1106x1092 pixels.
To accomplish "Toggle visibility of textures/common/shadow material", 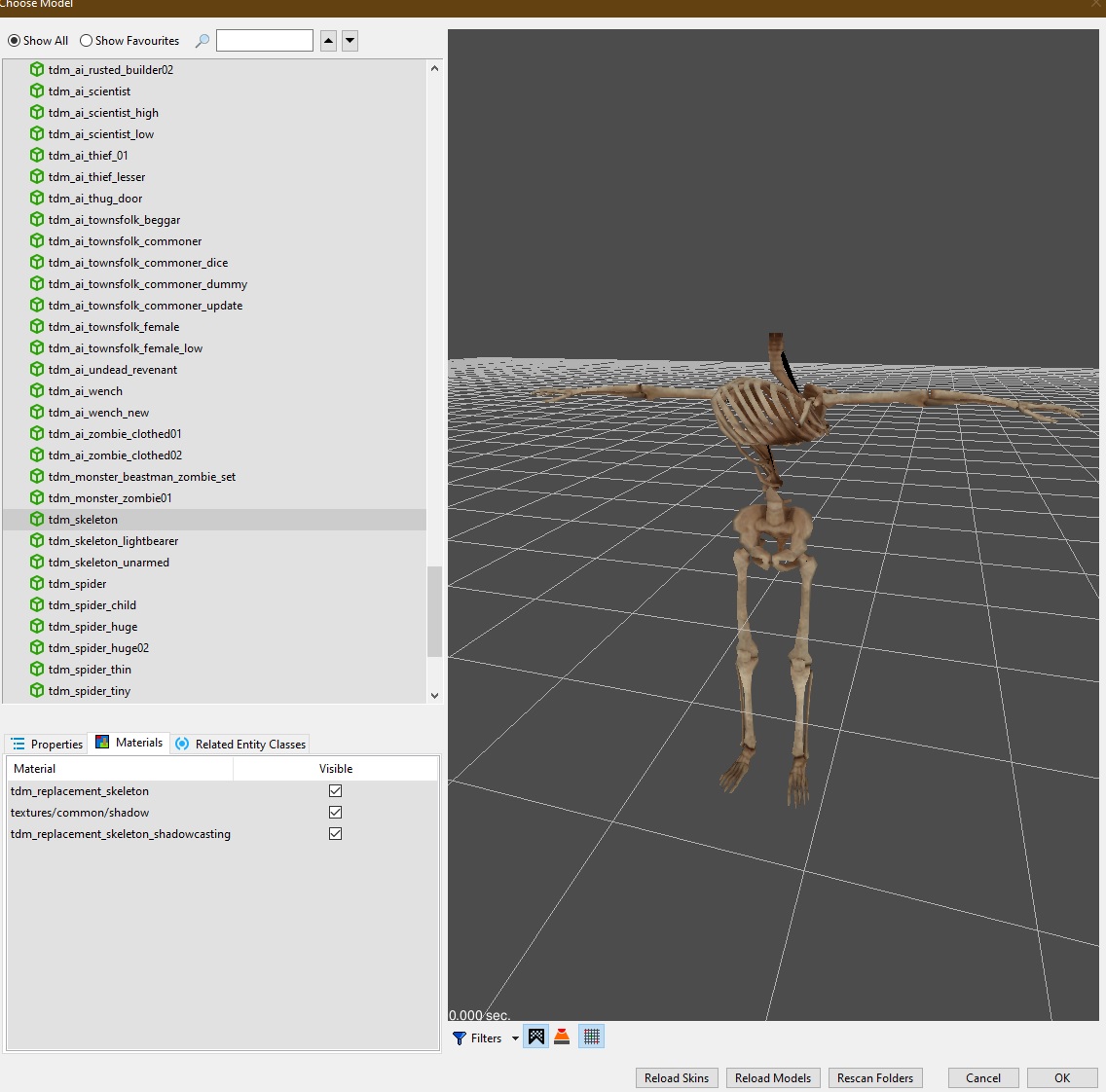I will (336, 813).
